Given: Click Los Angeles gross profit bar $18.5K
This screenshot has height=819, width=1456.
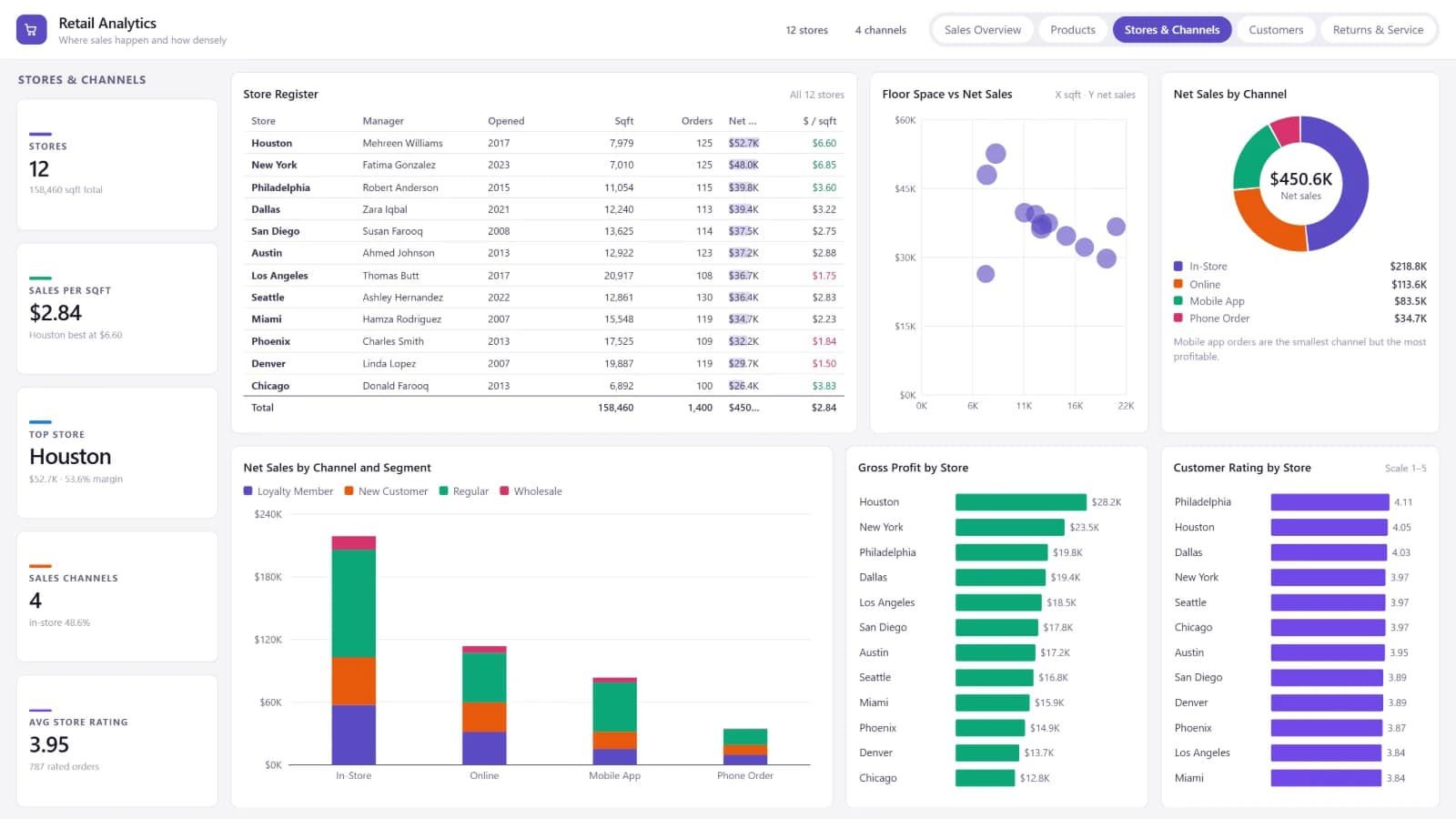Looking at the screenshot, I should pyautogui.click(x=998, y=602).
